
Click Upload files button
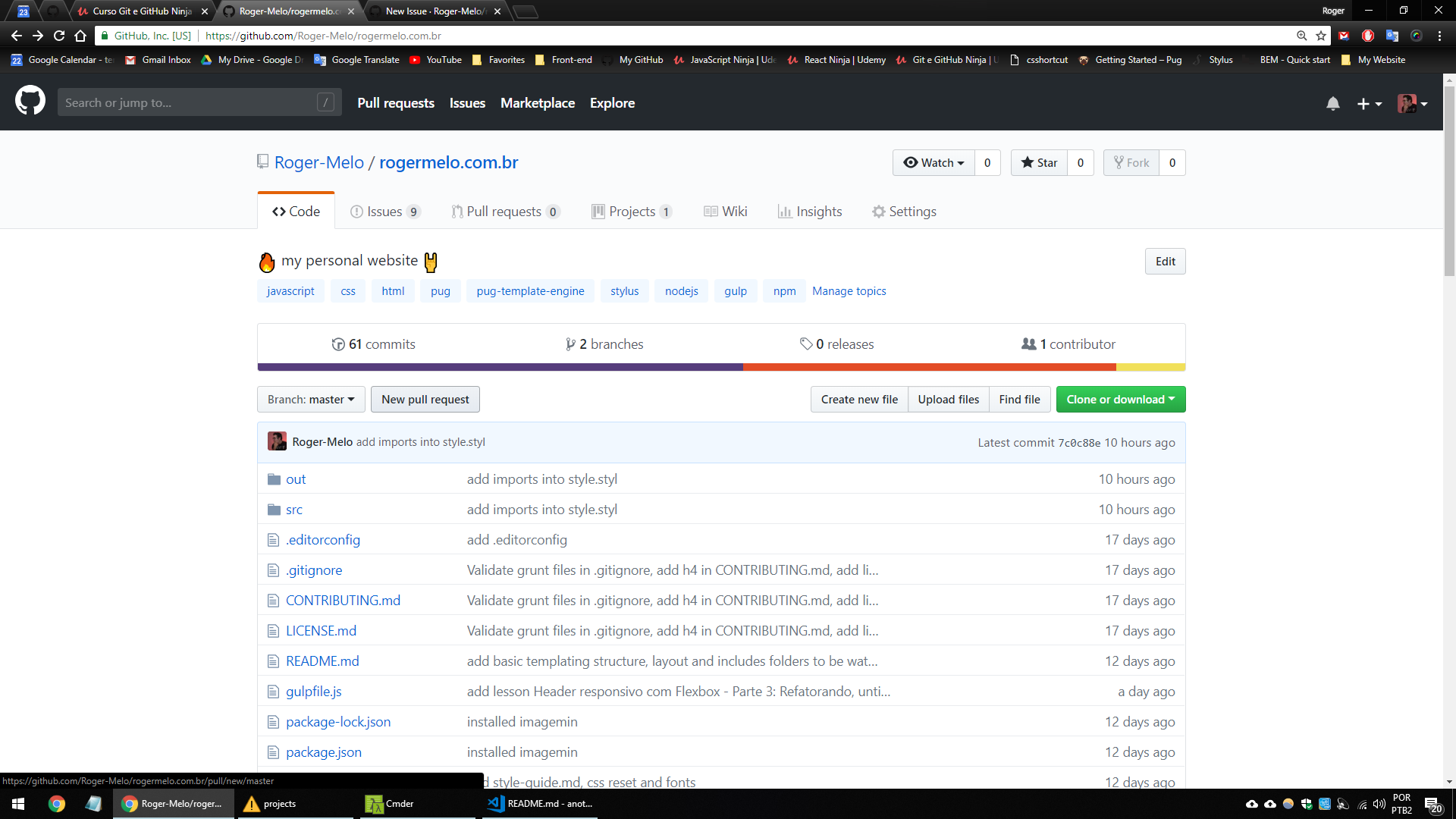(948, 399)
